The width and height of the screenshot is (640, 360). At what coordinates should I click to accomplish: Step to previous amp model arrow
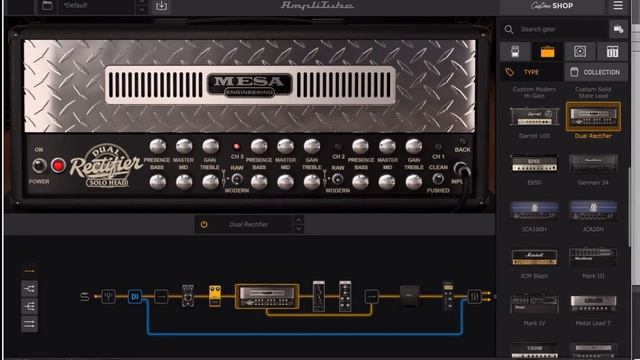299,220
